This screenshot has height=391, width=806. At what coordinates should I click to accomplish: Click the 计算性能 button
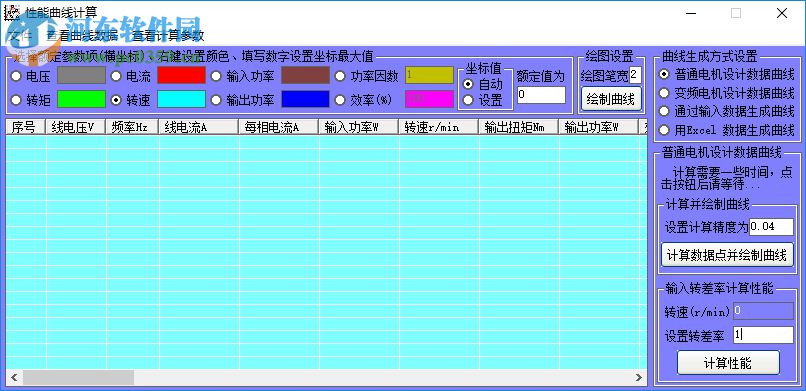(728, 363)
